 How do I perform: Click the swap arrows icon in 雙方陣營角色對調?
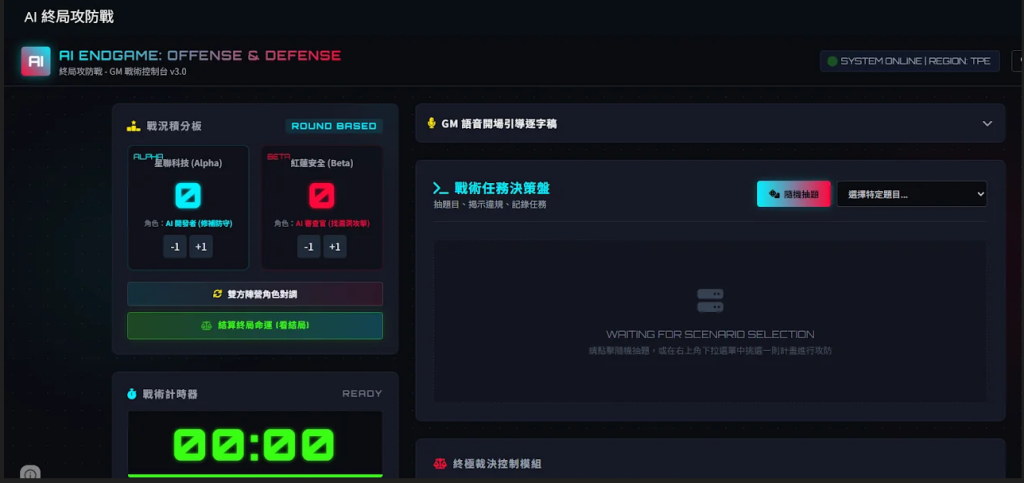point(217,294)
